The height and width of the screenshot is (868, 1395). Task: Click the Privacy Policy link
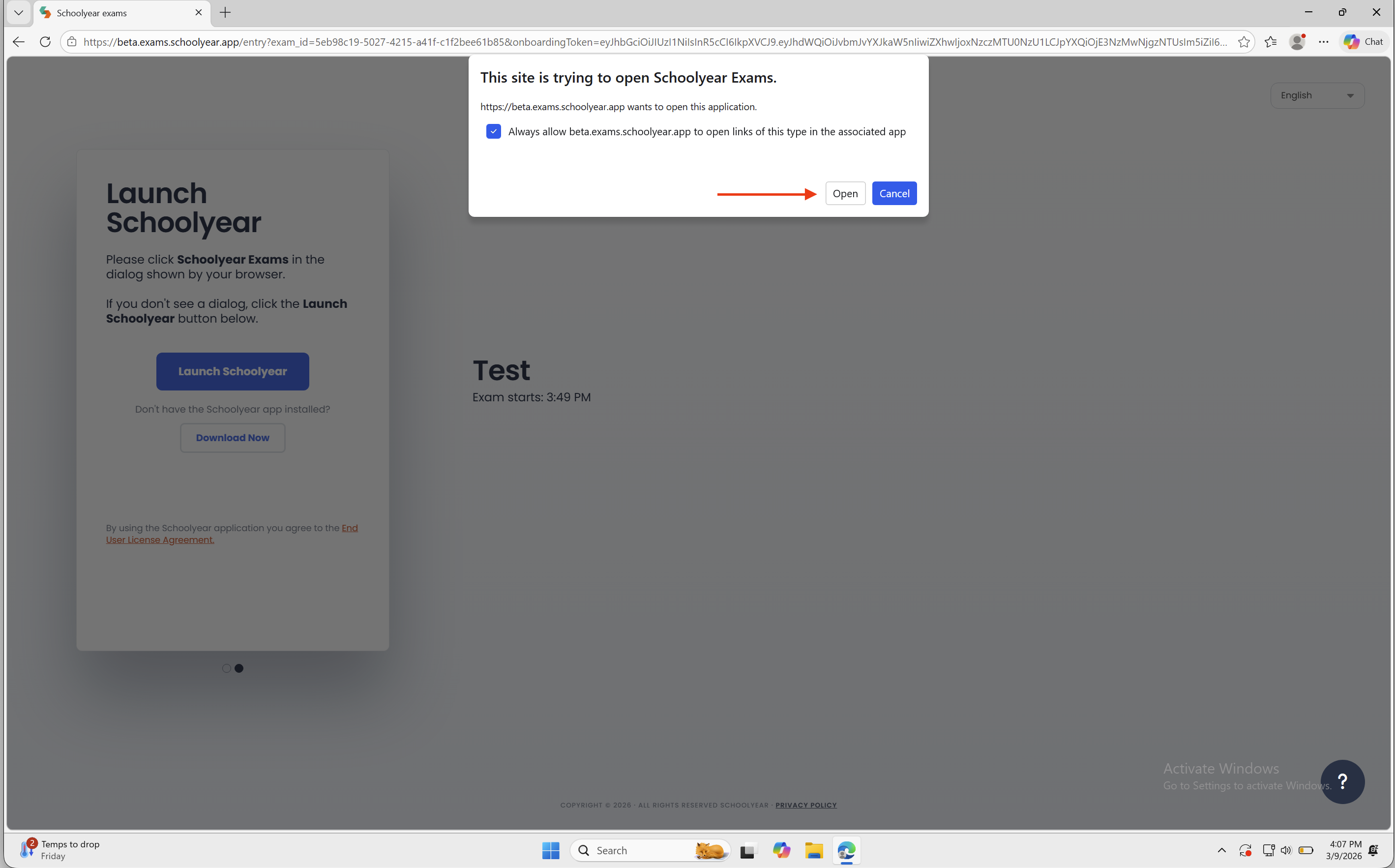(x=805, y=805)
